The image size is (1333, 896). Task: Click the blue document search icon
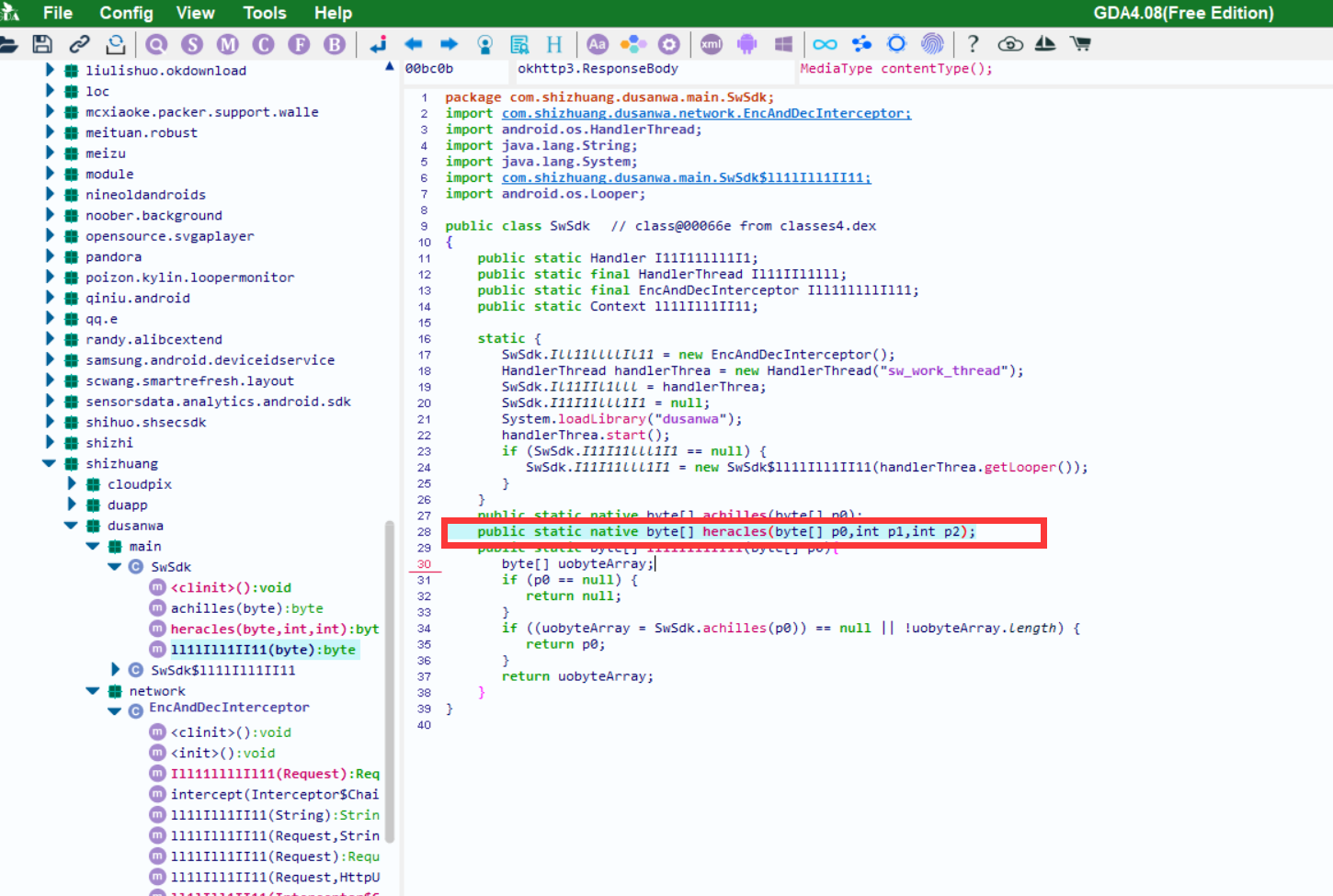pyautogui.click(x=520, y=44)
